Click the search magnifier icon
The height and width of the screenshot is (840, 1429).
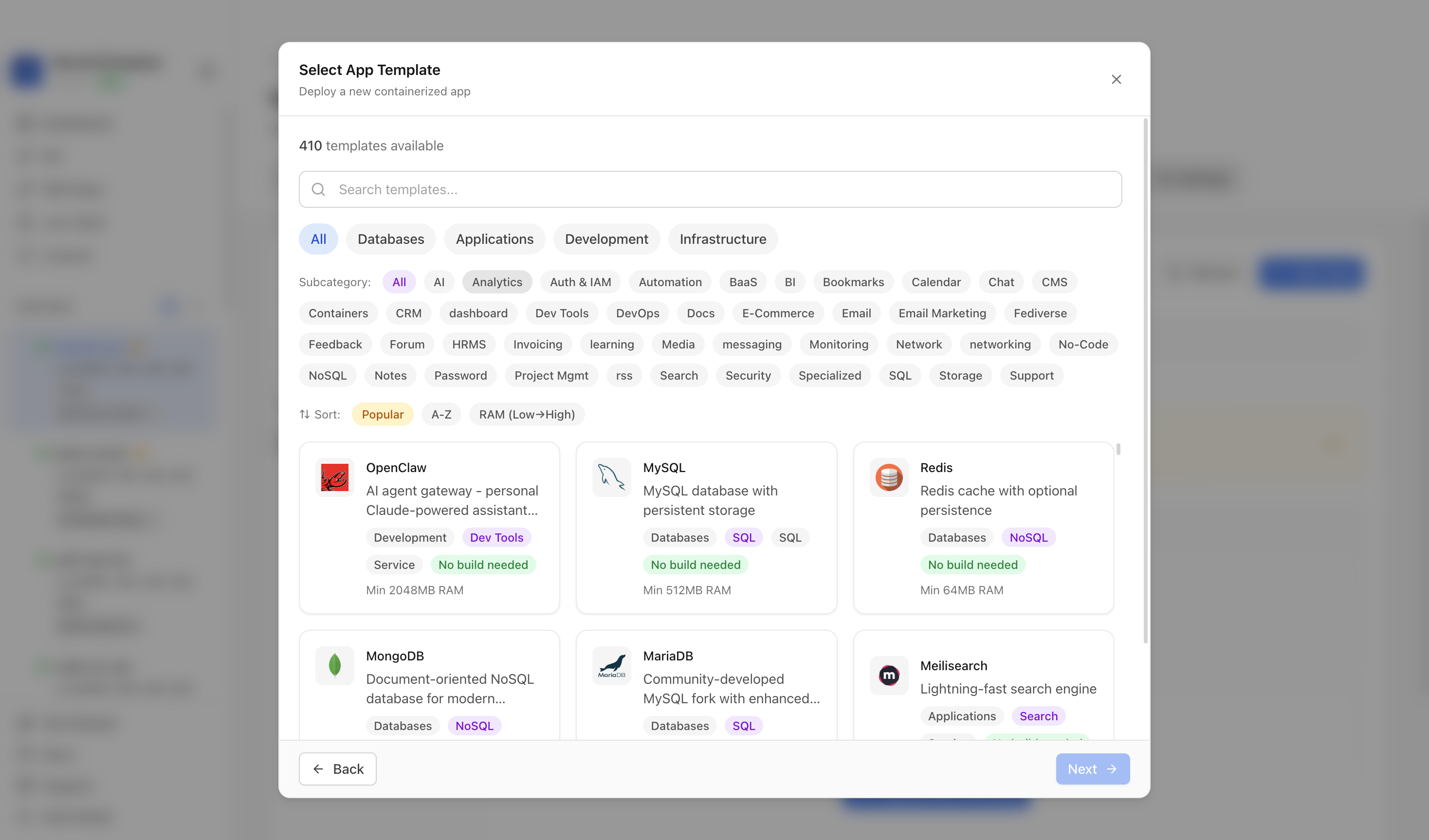click(x=319, y=189)
